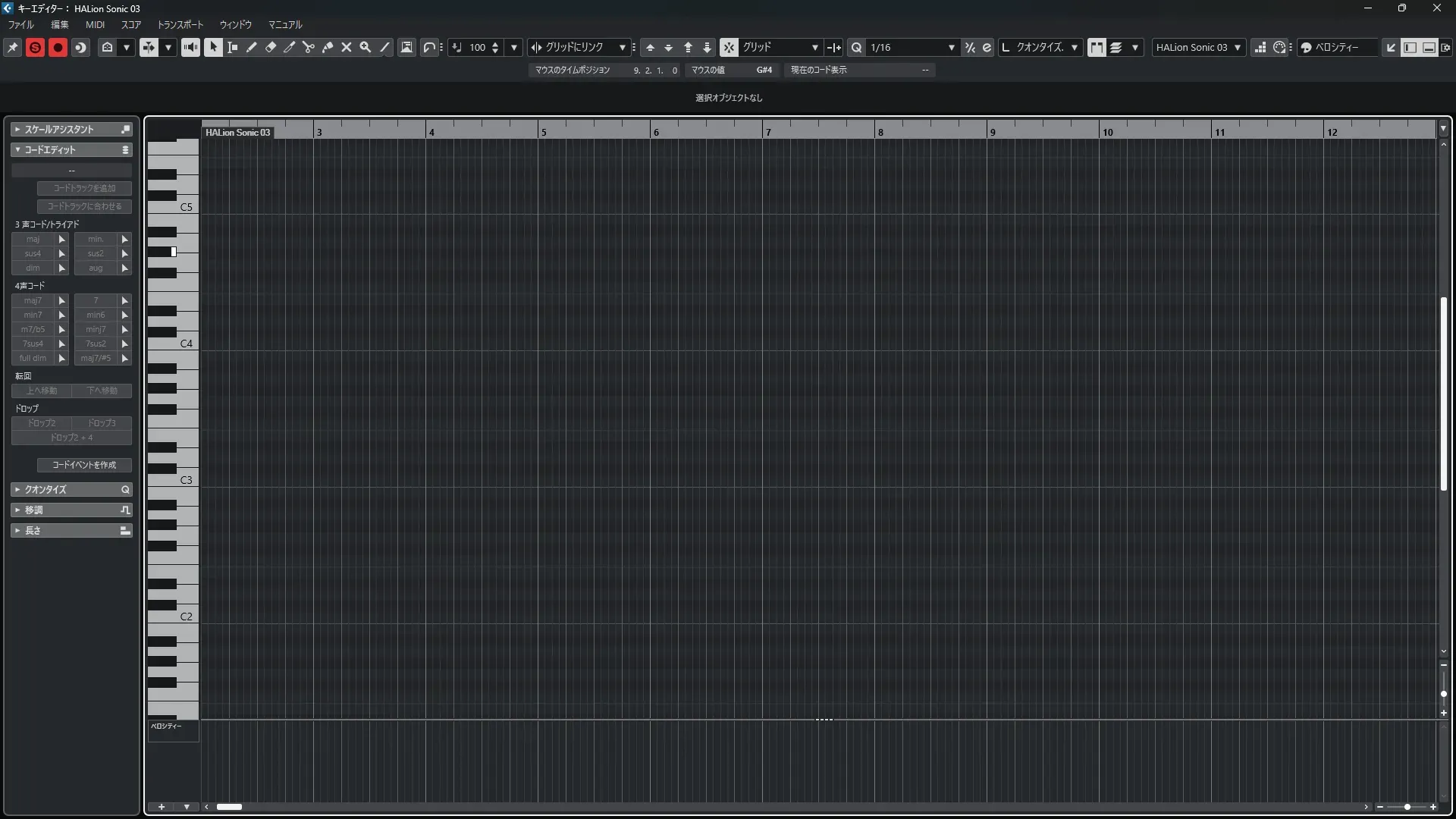1456x819 pixels.
Task: Open the トランスポート menu
Action: (x=180, y=24)
